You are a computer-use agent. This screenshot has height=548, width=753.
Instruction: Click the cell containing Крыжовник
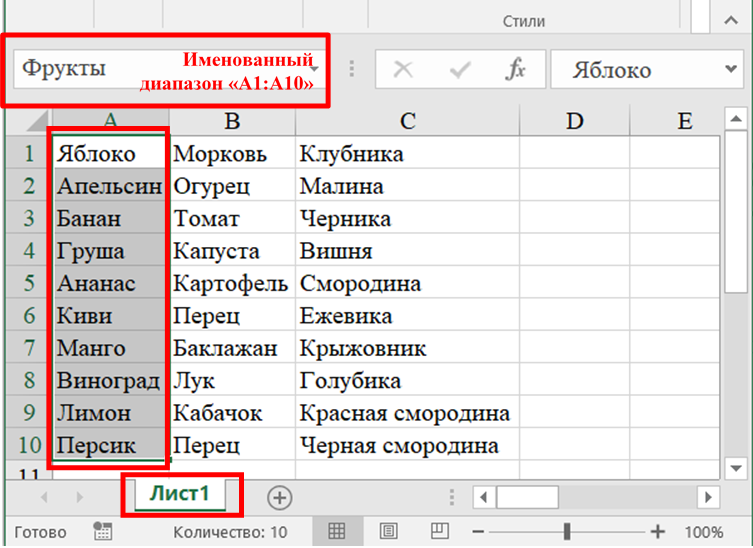[408, 347]
